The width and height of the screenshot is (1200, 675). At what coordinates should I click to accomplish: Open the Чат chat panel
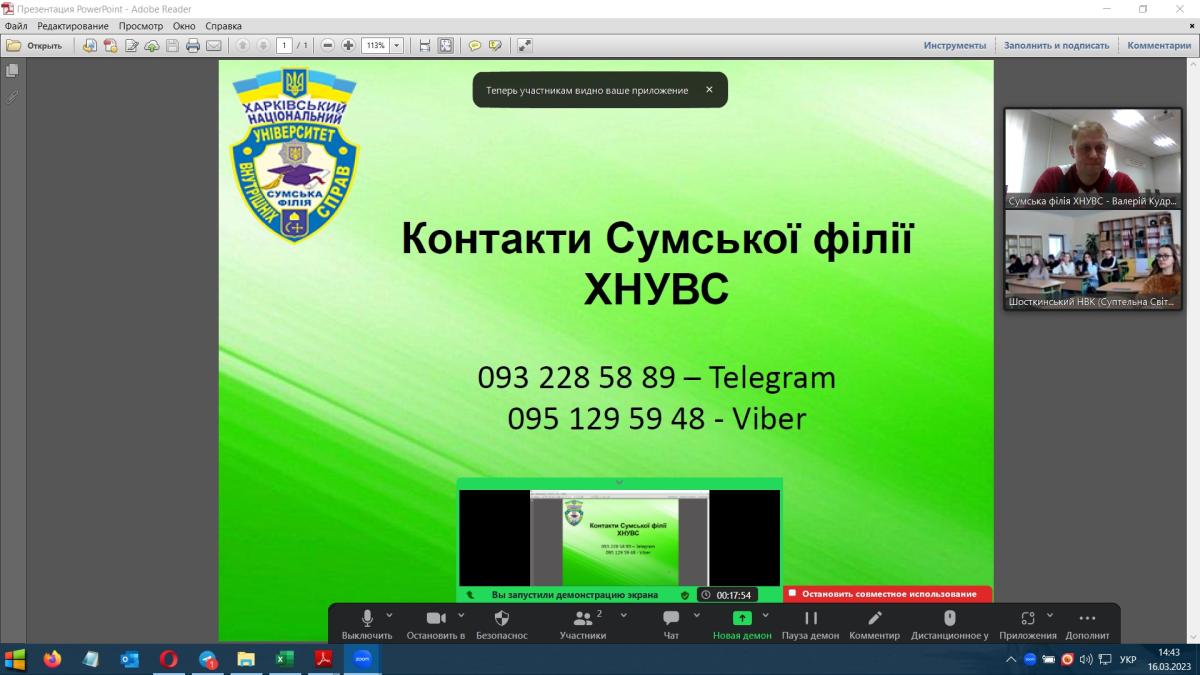[x=671, y=624]
